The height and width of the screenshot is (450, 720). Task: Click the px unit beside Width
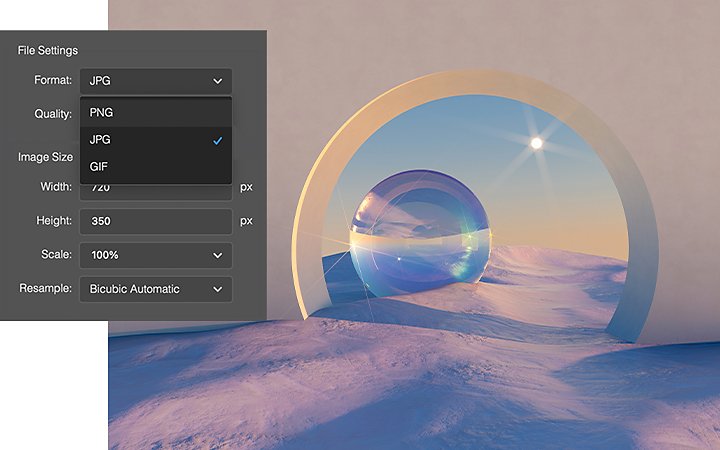(246, 187)
